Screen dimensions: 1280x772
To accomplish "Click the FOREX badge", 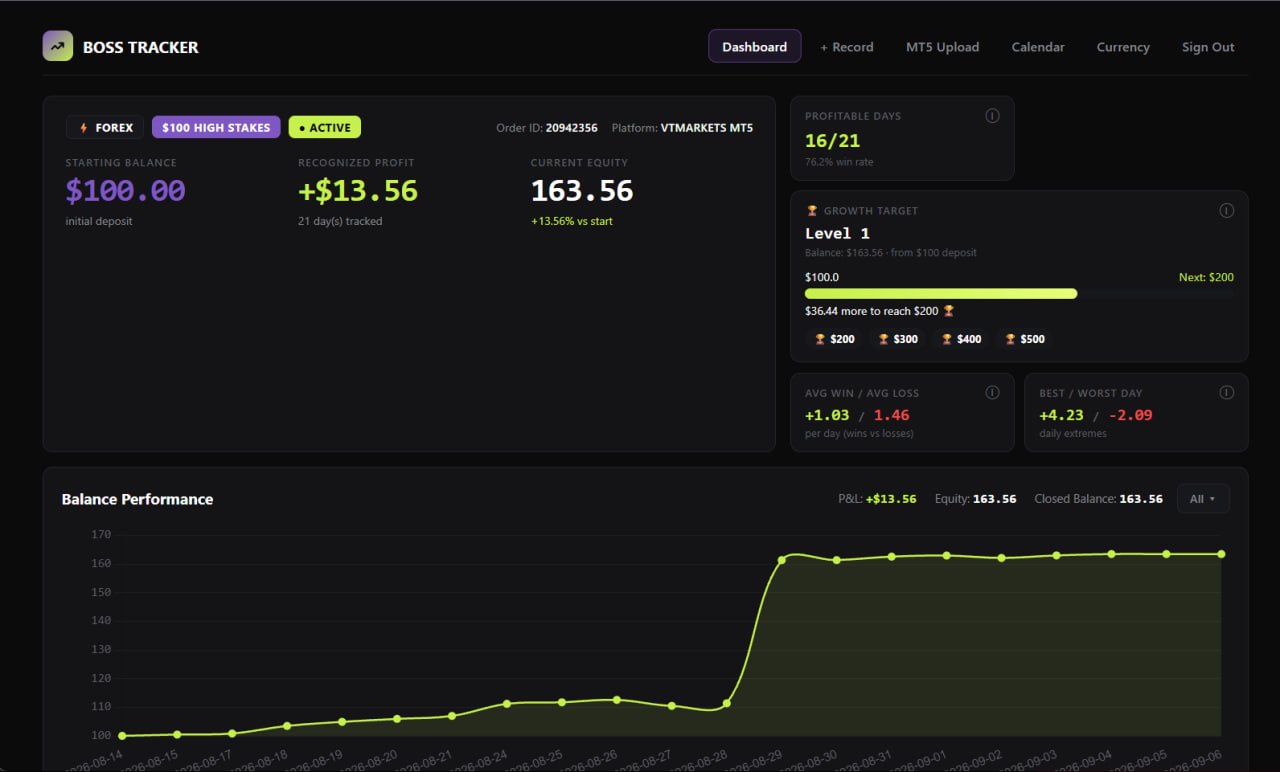I will tap(105, 128).
